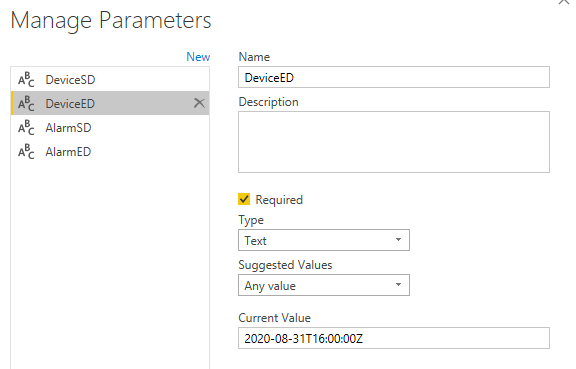Click into the Name field containing DeviceED
576x369 pixels.
point(394,77)
